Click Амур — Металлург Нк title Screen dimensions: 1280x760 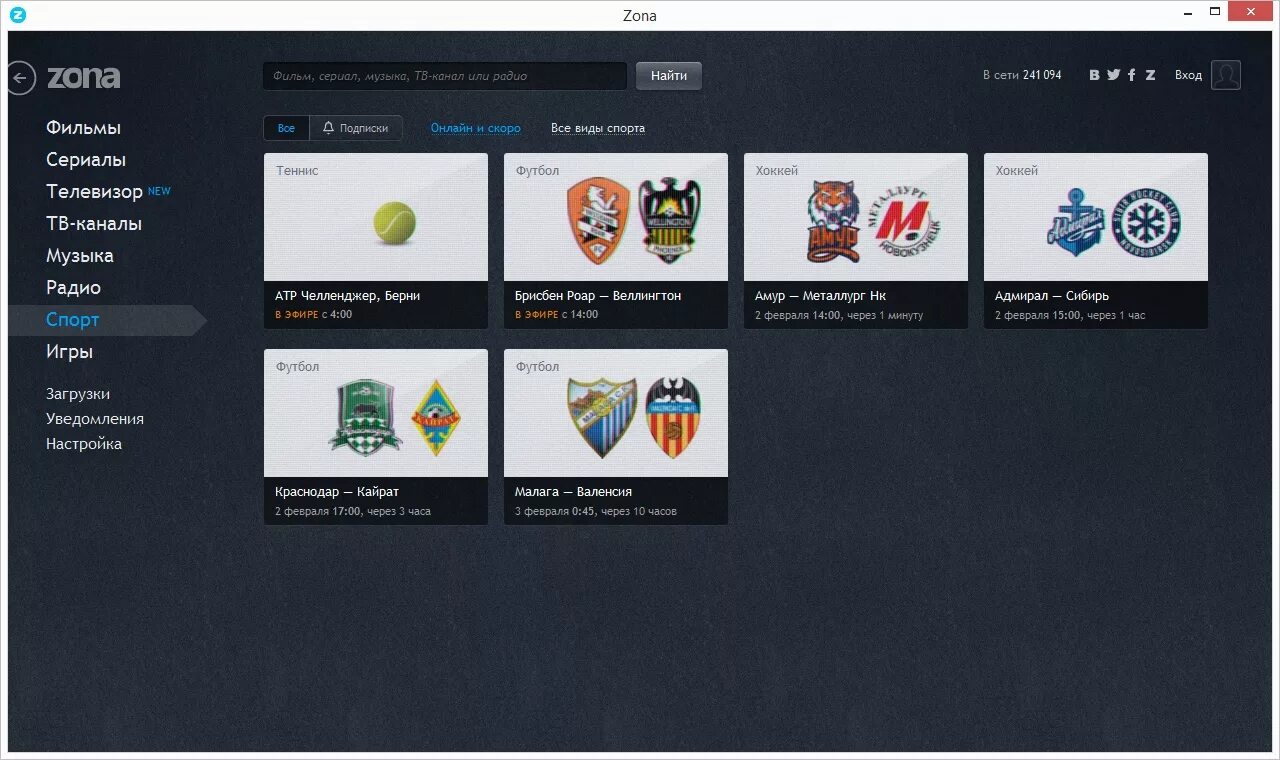point(820,296)
